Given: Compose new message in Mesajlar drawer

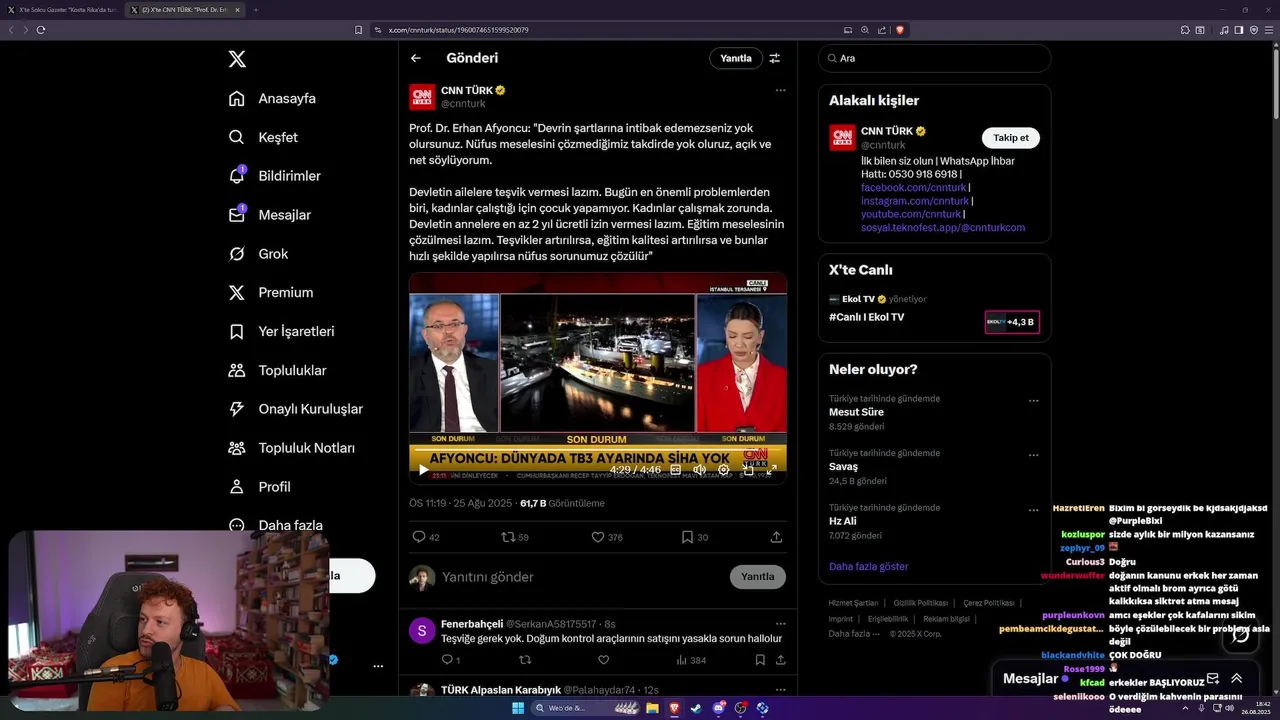Looking at the screenshot, I should (x=1213, y=678).
